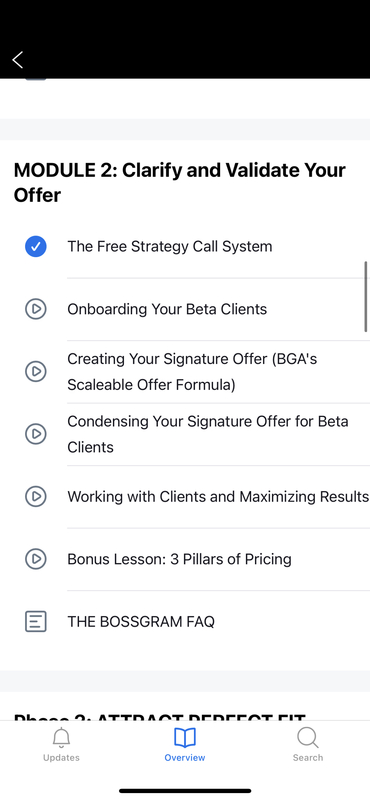Play icon for Creating Your Signature Offer
Screen dimensions: 370x800
[36, 371]
